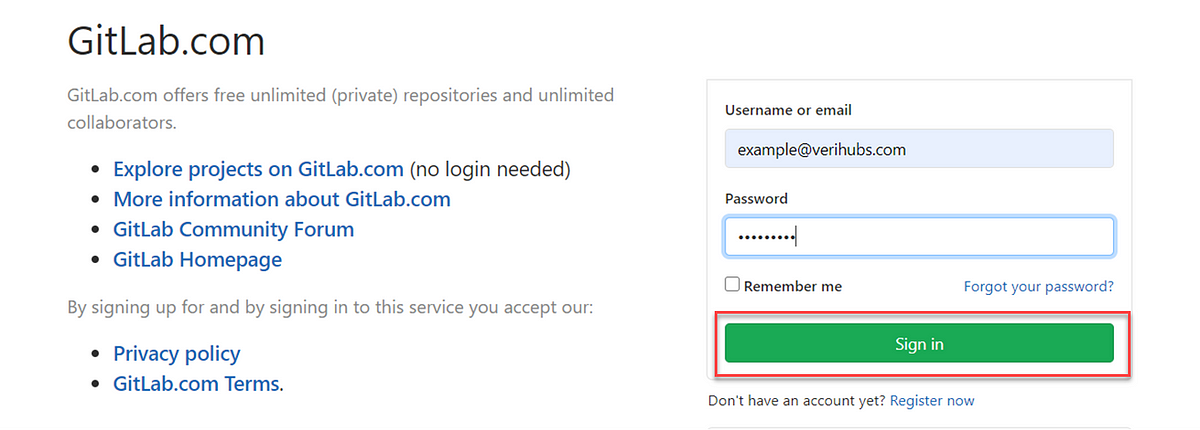
Task: Click the GitLab.com page heading
Action: click(167, 42)
